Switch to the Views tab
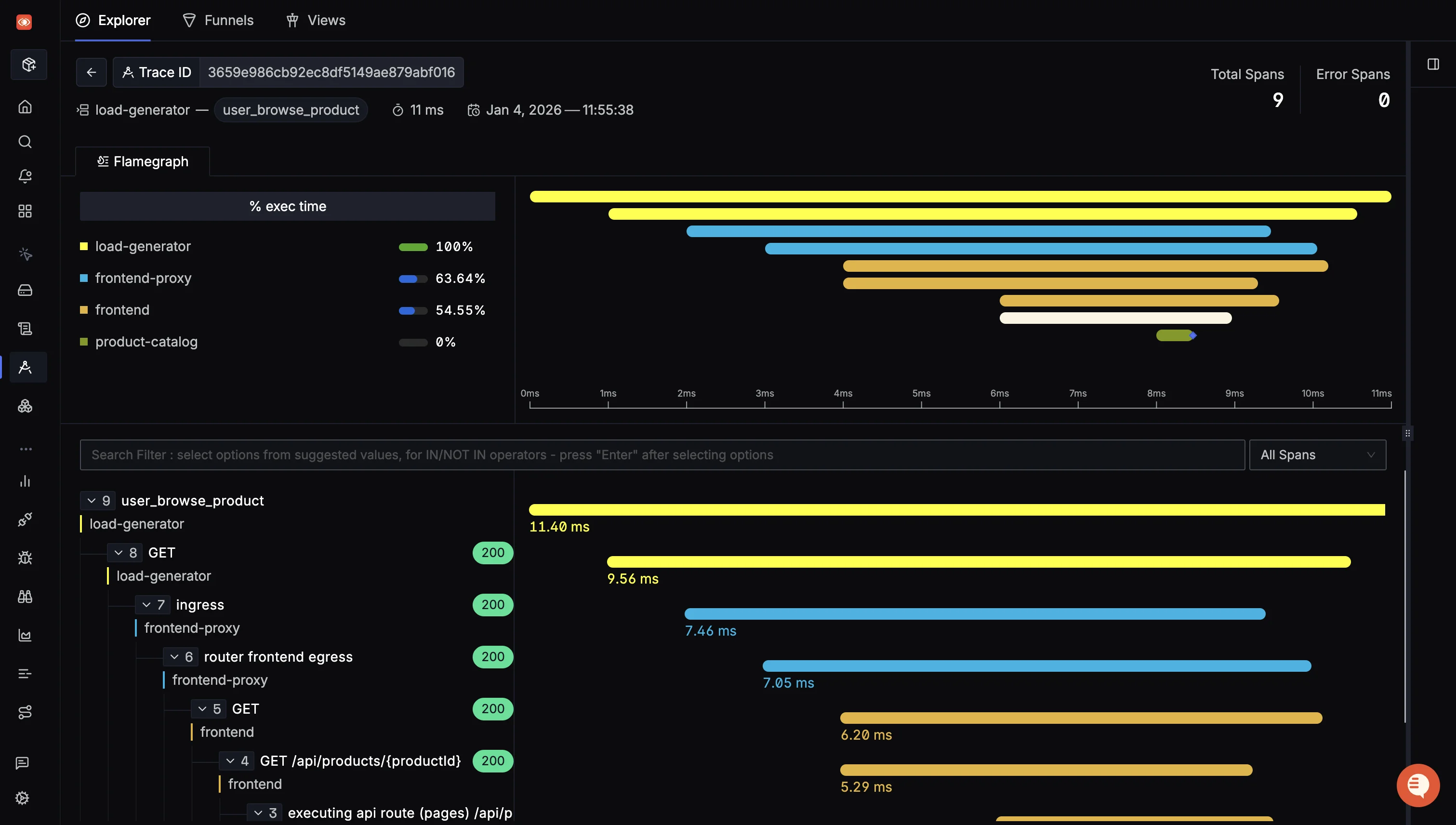This screenshot has height=825, width=1456. coord(316,20)
